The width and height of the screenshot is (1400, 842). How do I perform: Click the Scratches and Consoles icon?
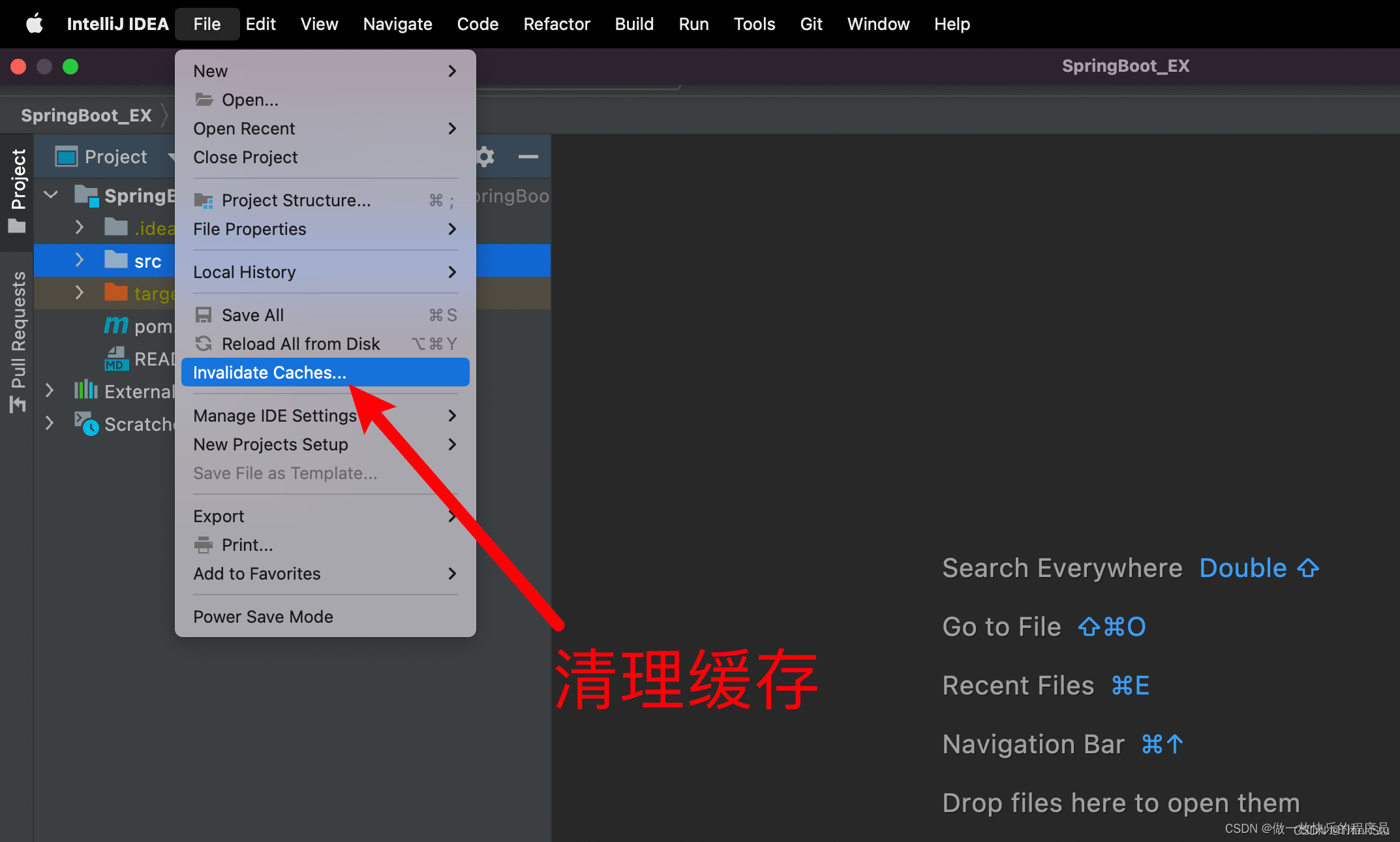pyautogui.click(x=86, y=423)
